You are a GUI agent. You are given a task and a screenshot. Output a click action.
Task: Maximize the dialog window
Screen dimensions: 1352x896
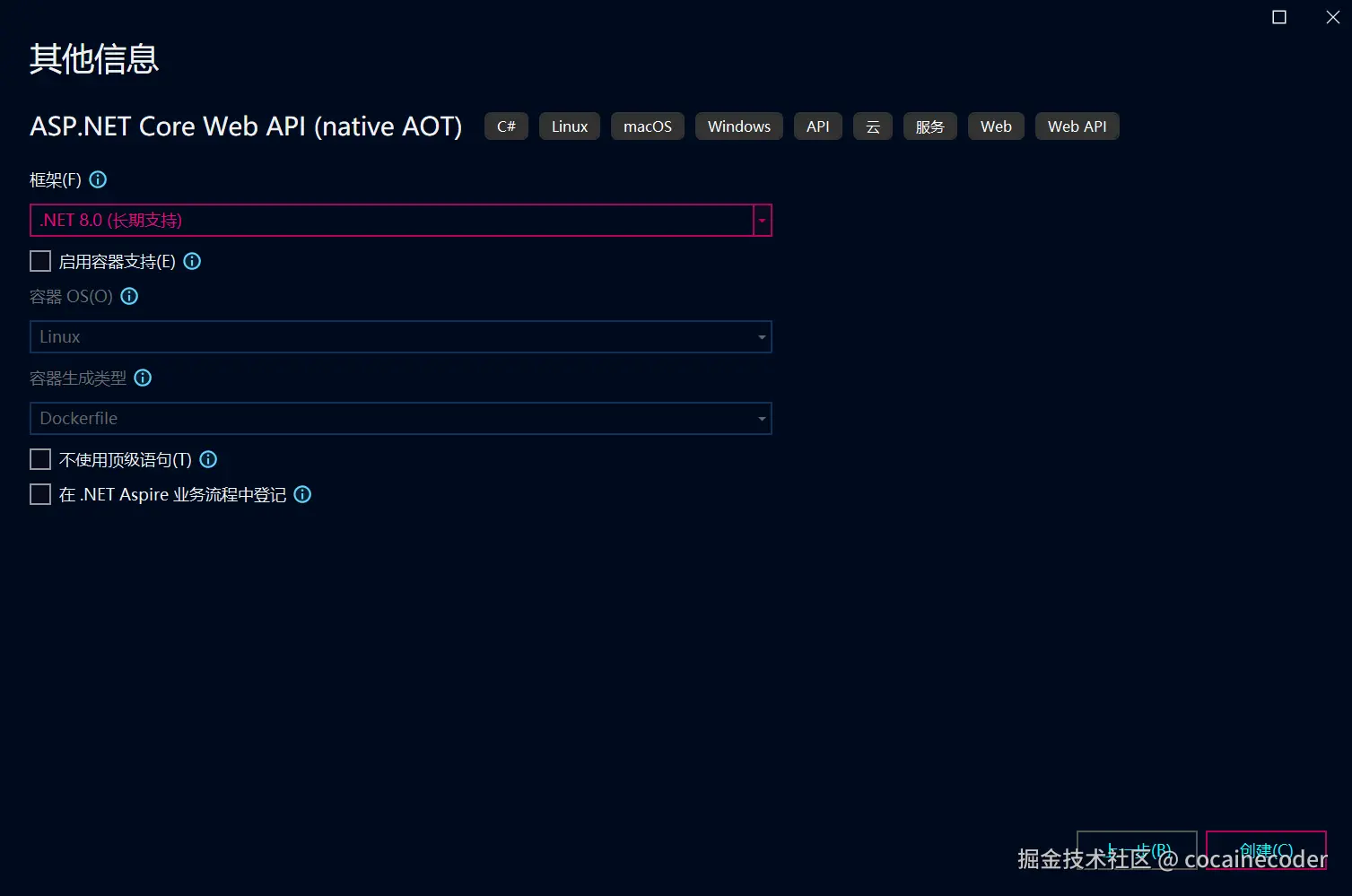tap(1279, 17)
